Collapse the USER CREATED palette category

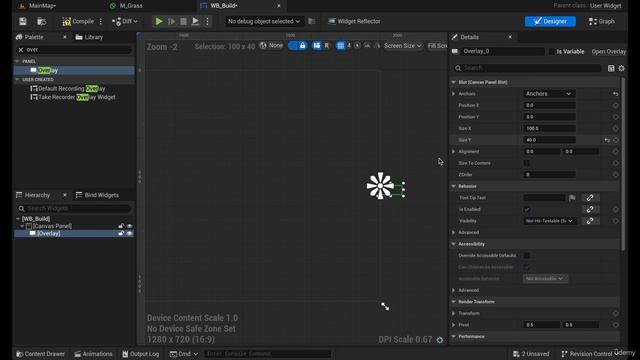(x=17, y=80)
